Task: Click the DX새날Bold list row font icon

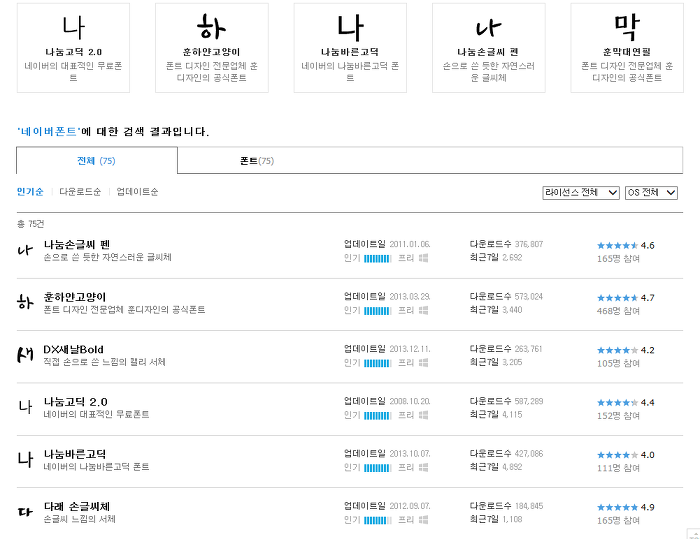Action: point(25,355)
